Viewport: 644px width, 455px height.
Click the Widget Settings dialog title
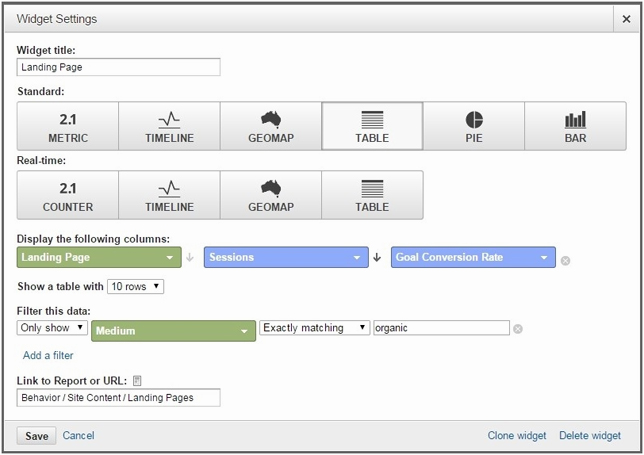click(57, 19)
